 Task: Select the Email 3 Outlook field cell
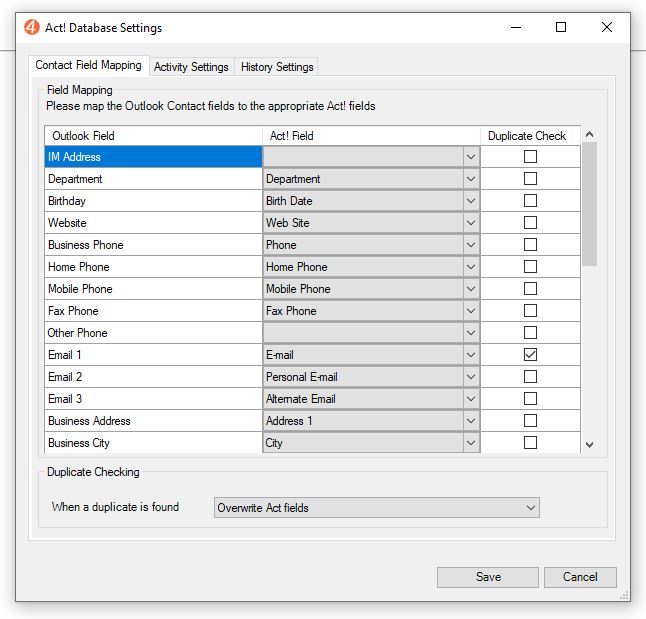coord(153,399)
